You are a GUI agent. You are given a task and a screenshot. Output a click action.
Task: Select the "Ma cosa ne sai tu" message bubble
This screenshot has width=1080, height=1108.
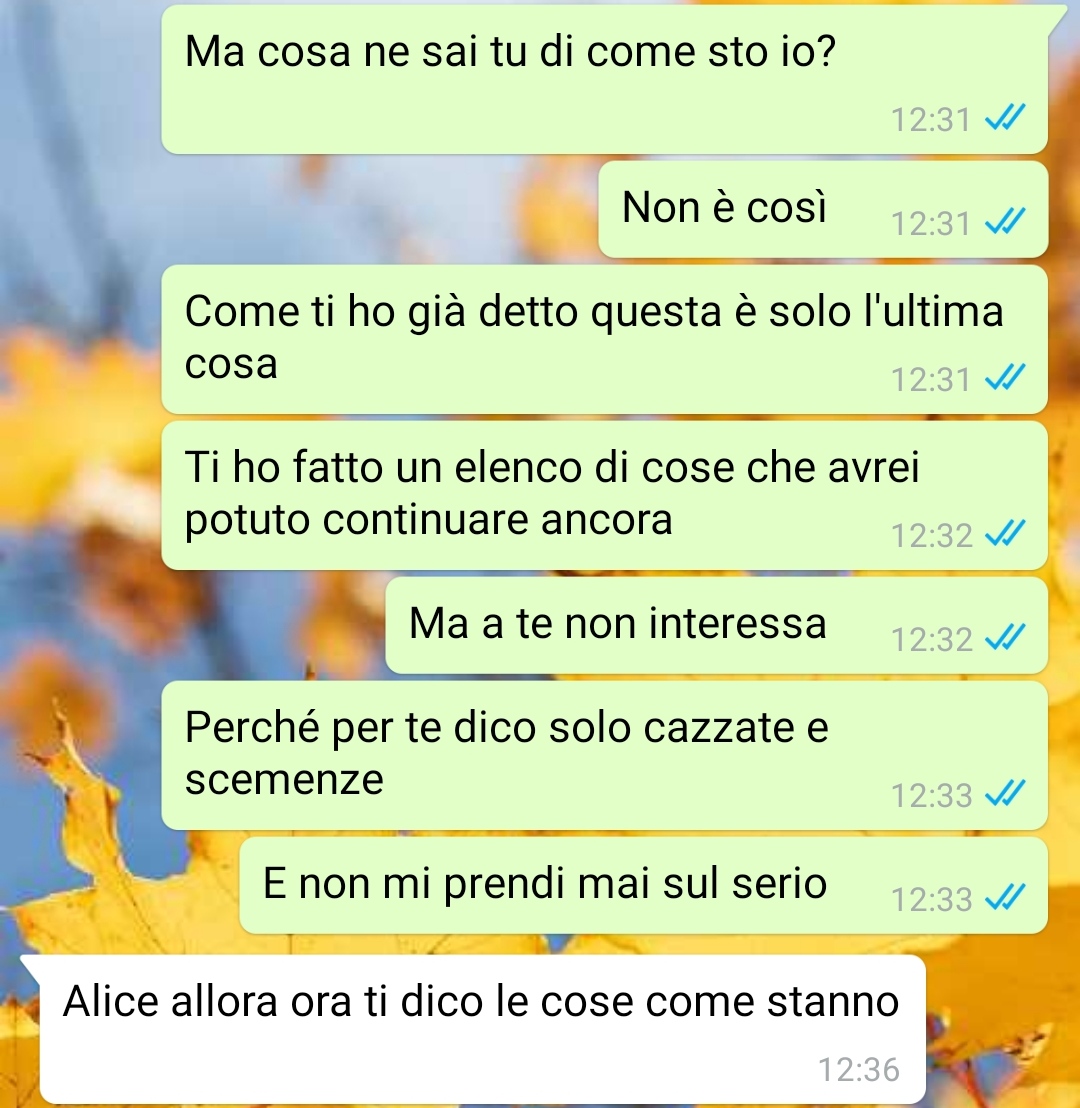click(604, 79)
